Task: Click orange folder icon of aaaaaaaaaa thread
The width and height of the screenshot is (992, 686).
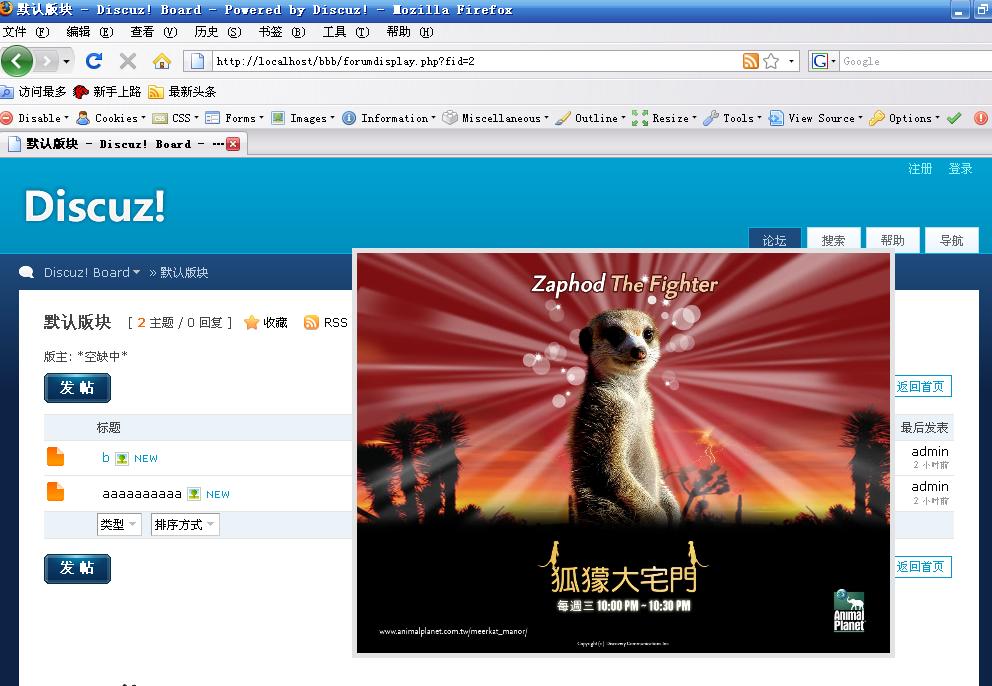Action: pos(56,492)
